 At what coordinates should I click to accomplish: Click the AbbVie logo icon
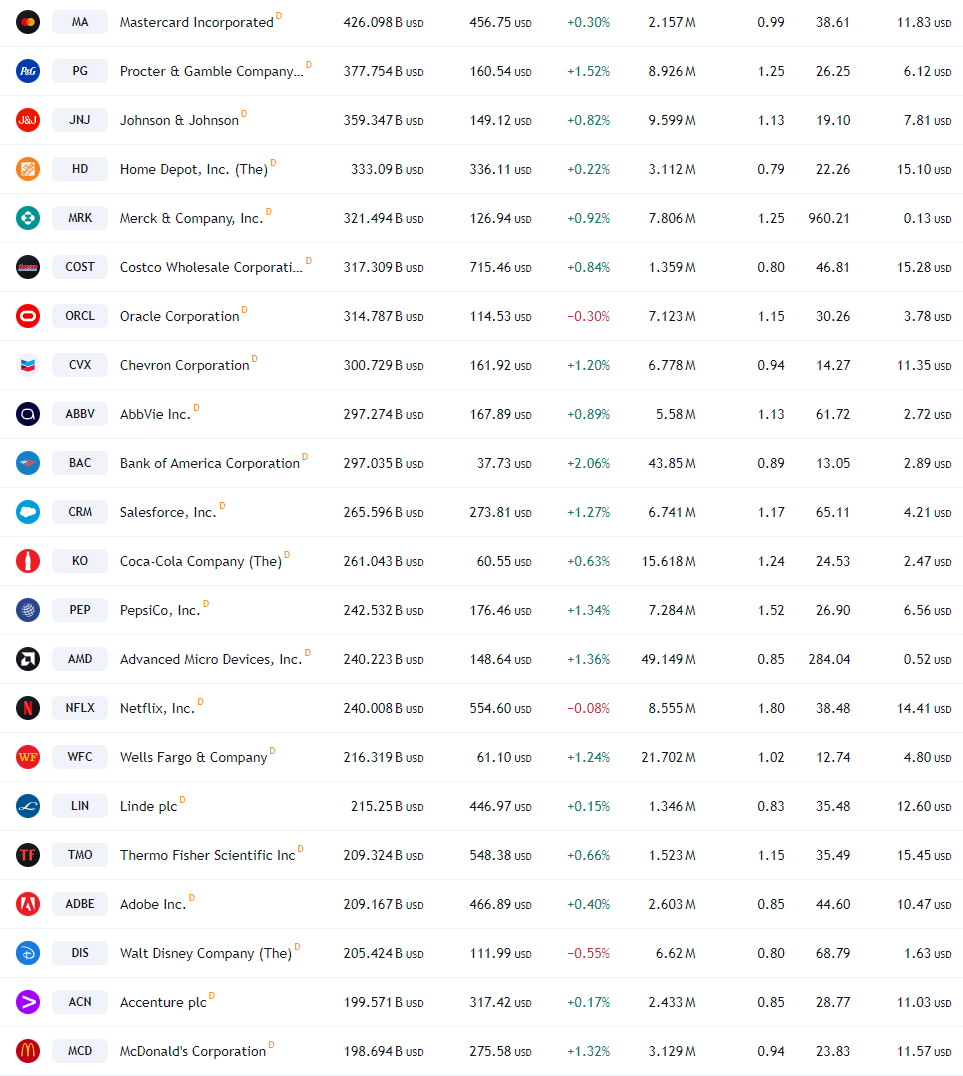point(28,414)
